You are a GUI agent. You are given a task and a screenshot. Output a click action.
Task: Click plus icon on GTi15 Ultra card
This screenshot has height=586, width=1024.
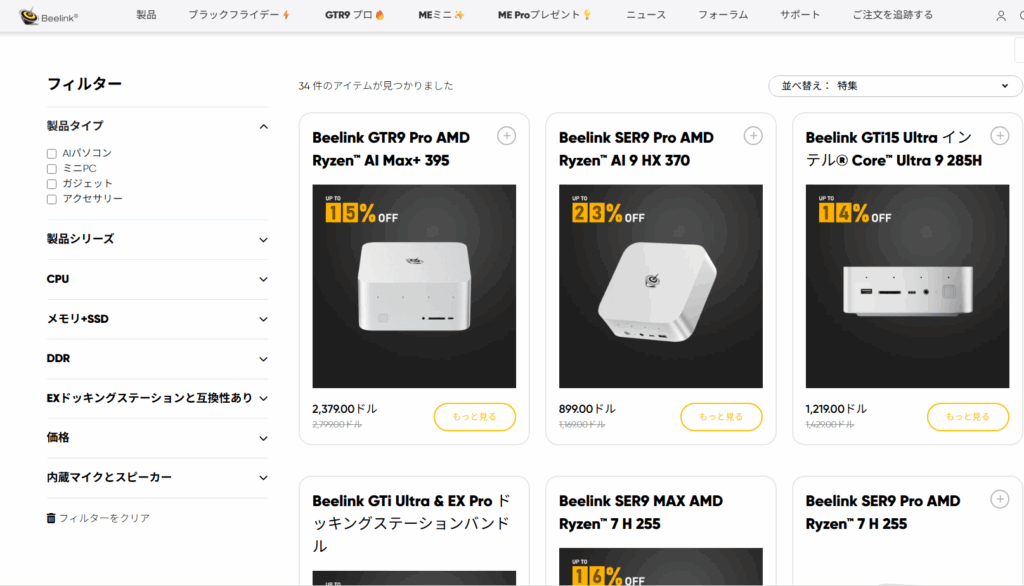click(x=999, y=136)
